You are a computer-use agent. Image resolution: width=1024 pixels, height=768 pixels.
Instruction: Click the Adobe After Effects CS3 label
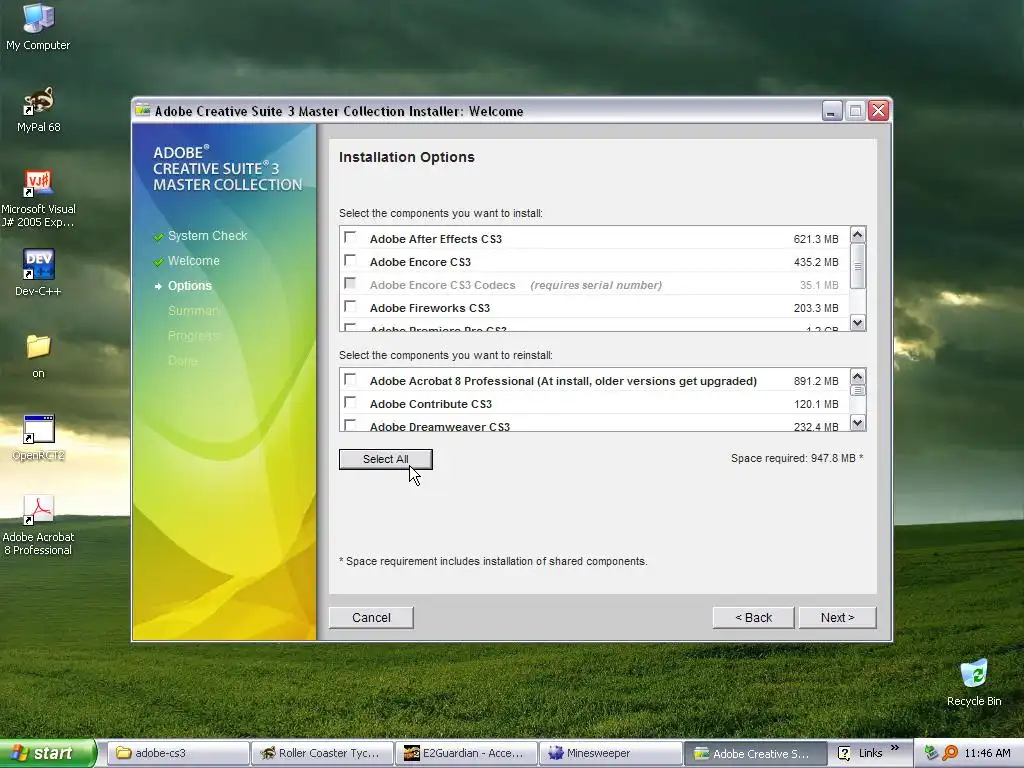(436, 239)
